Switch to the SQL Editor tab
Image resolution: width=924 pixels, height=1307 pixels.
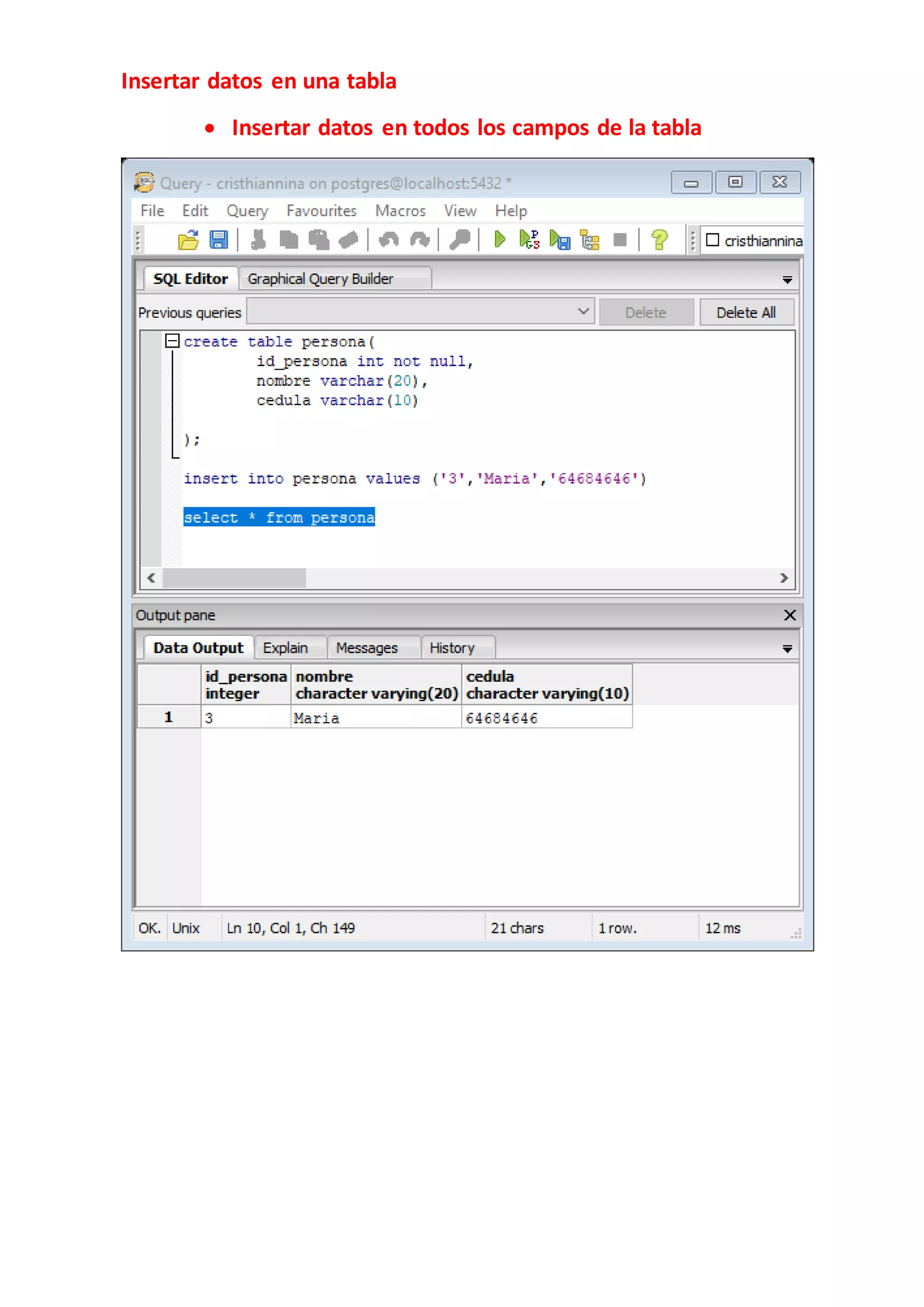click(190, 279)
